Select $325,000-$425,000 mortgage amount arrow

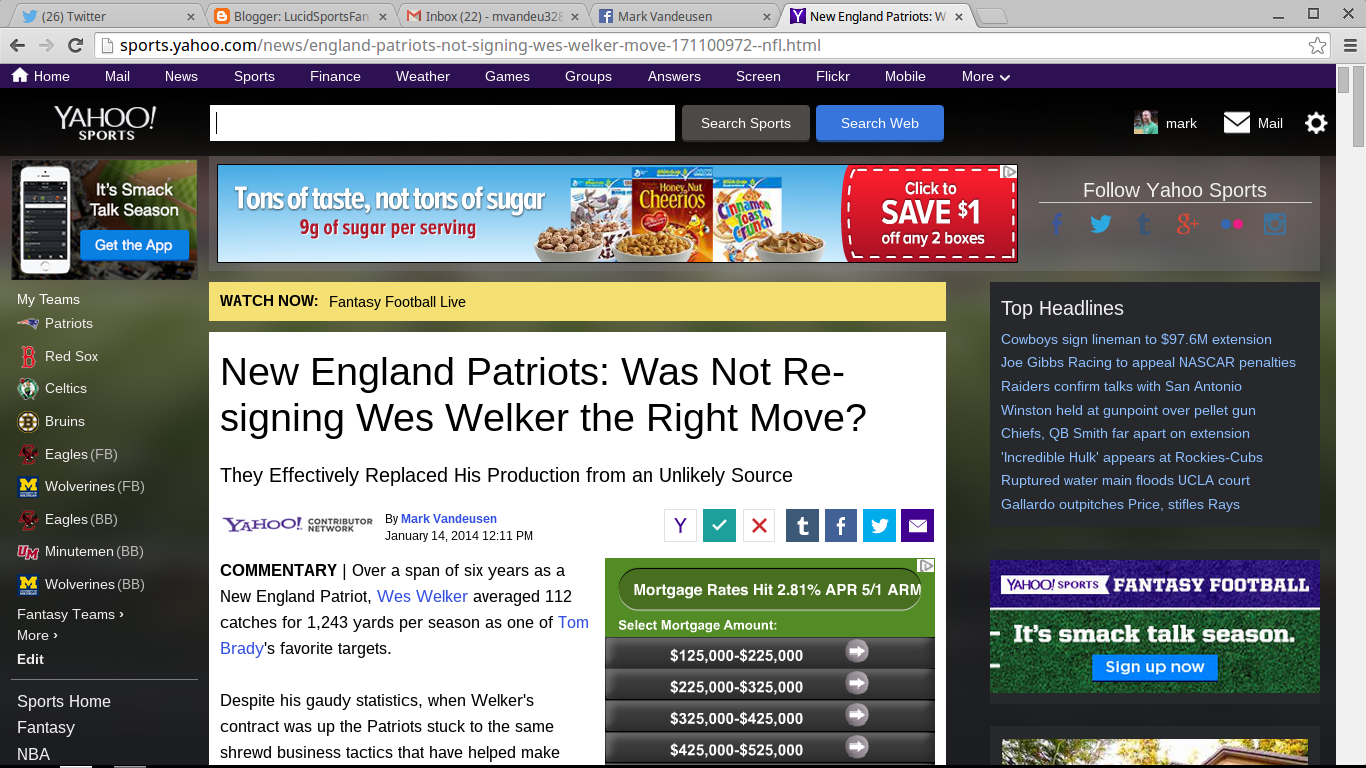(857, 715)
